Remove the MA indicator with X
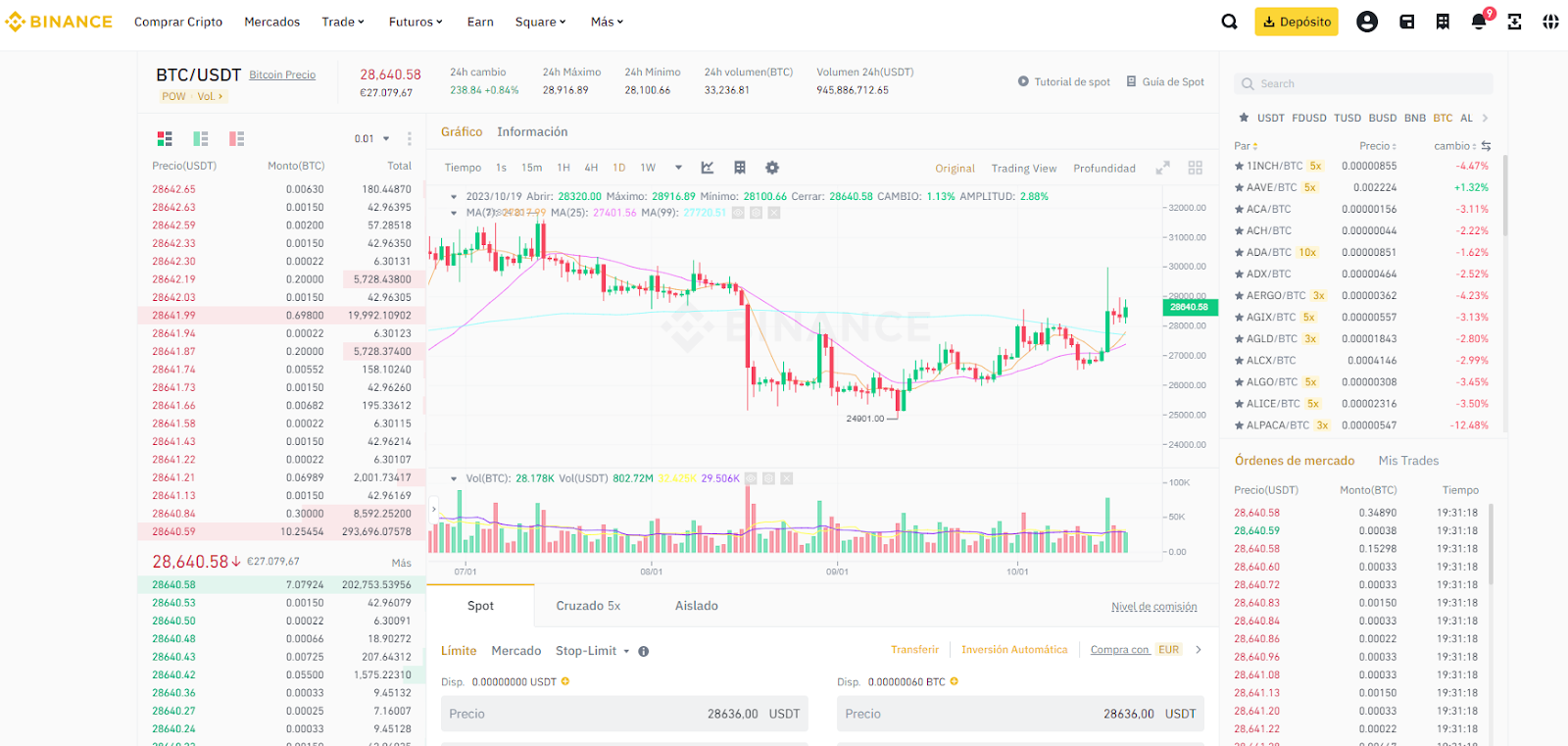This screenshot has height=746, width=1568. (x=774, y=213)
